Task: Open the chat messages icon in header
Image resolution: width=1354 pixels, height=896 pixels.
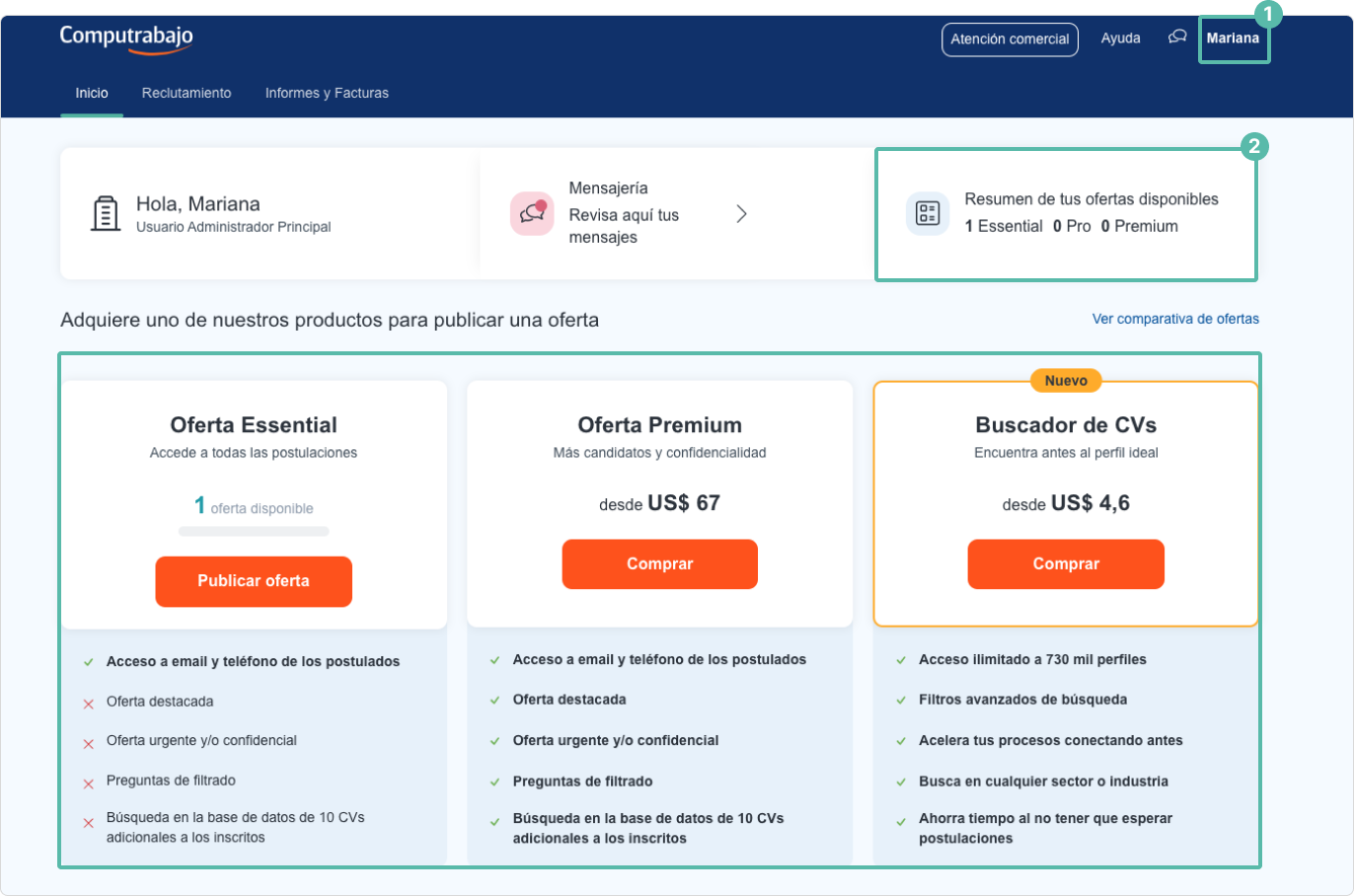Action: tap(1177, 37)
